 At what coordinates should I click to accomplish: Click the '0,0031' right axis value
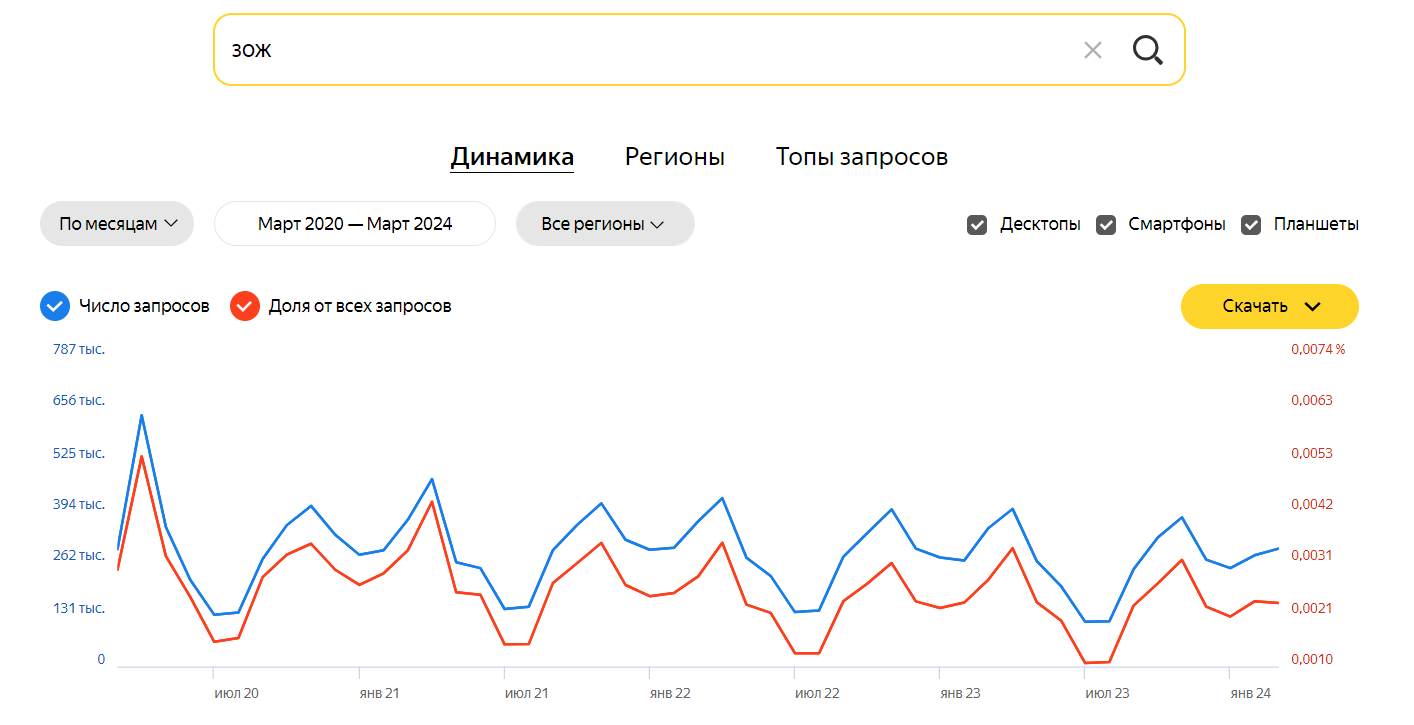tap(1312, 555)
